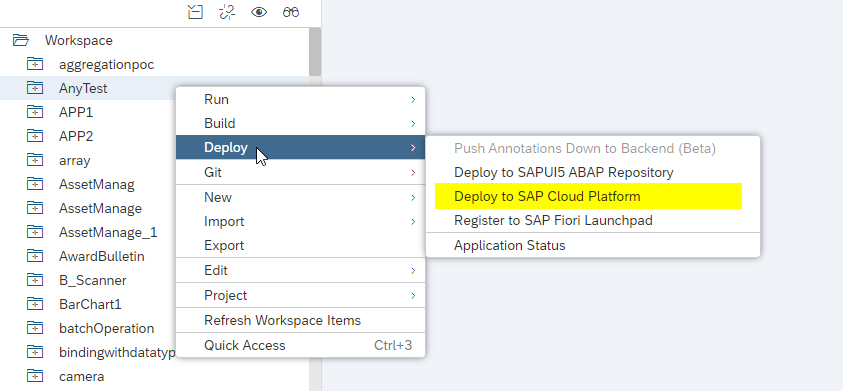Open the Project submenu
843x391 pixels.
point(301,295)
